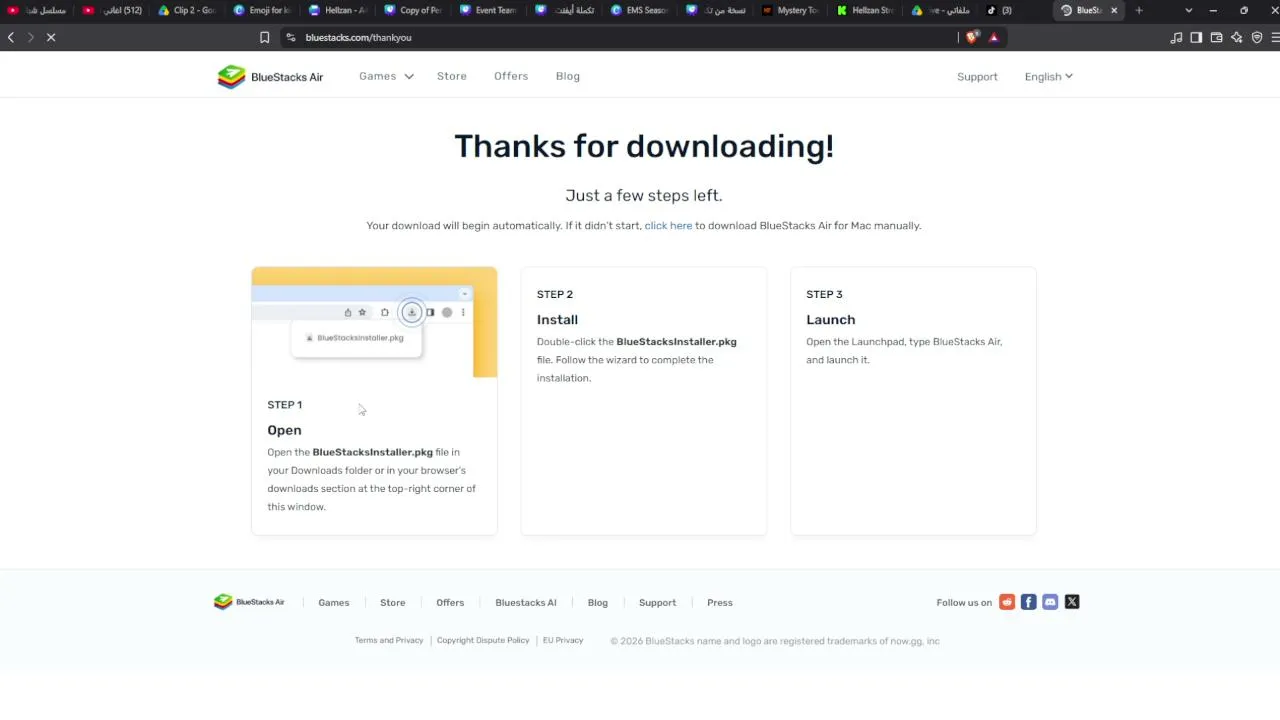Open the Facebook social icon
The width and height of the screenshot is (1280, 720).
[1028, 602]
